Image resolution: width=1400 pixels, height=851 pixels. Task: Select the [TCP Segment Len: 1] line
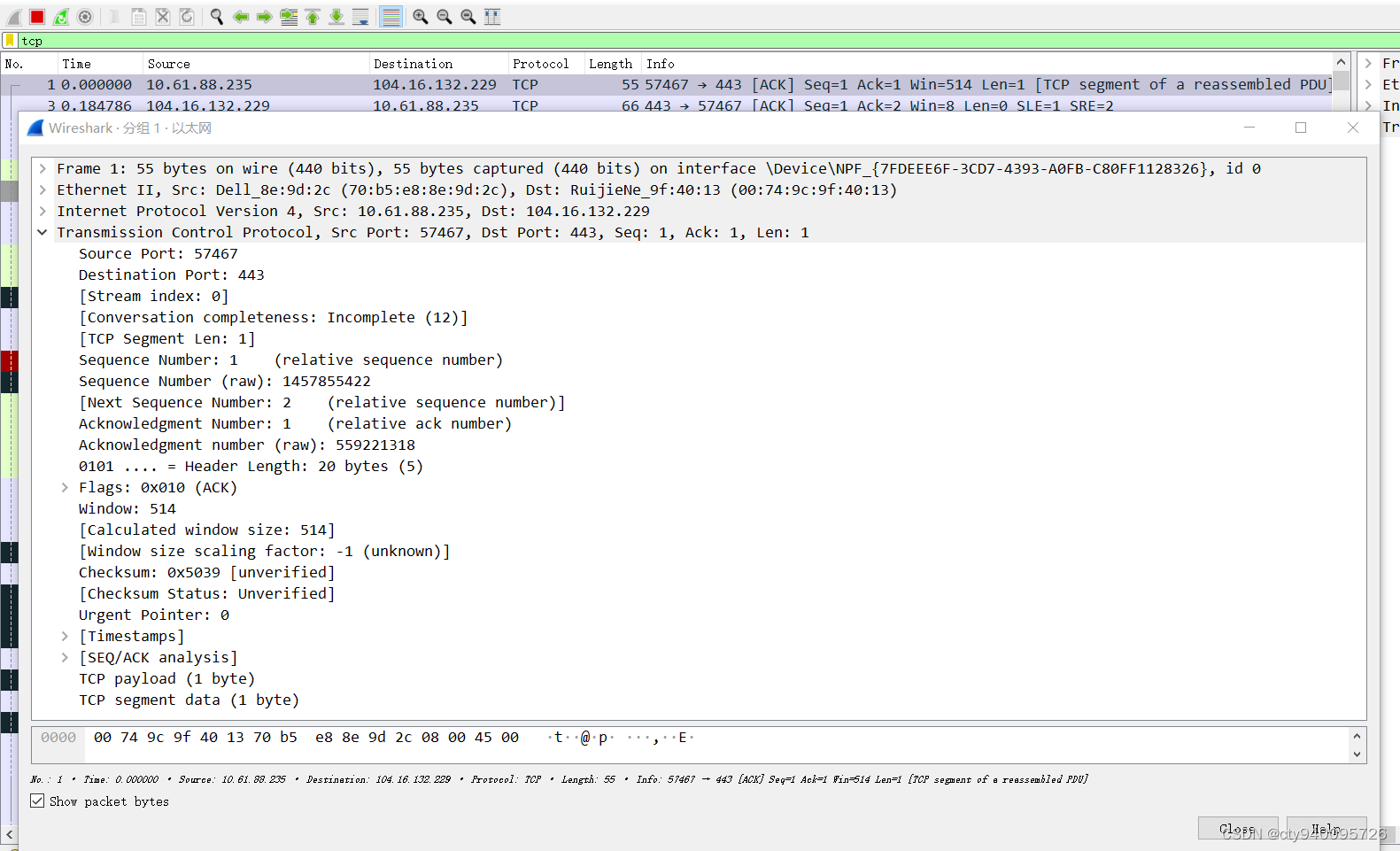point(167,338)
